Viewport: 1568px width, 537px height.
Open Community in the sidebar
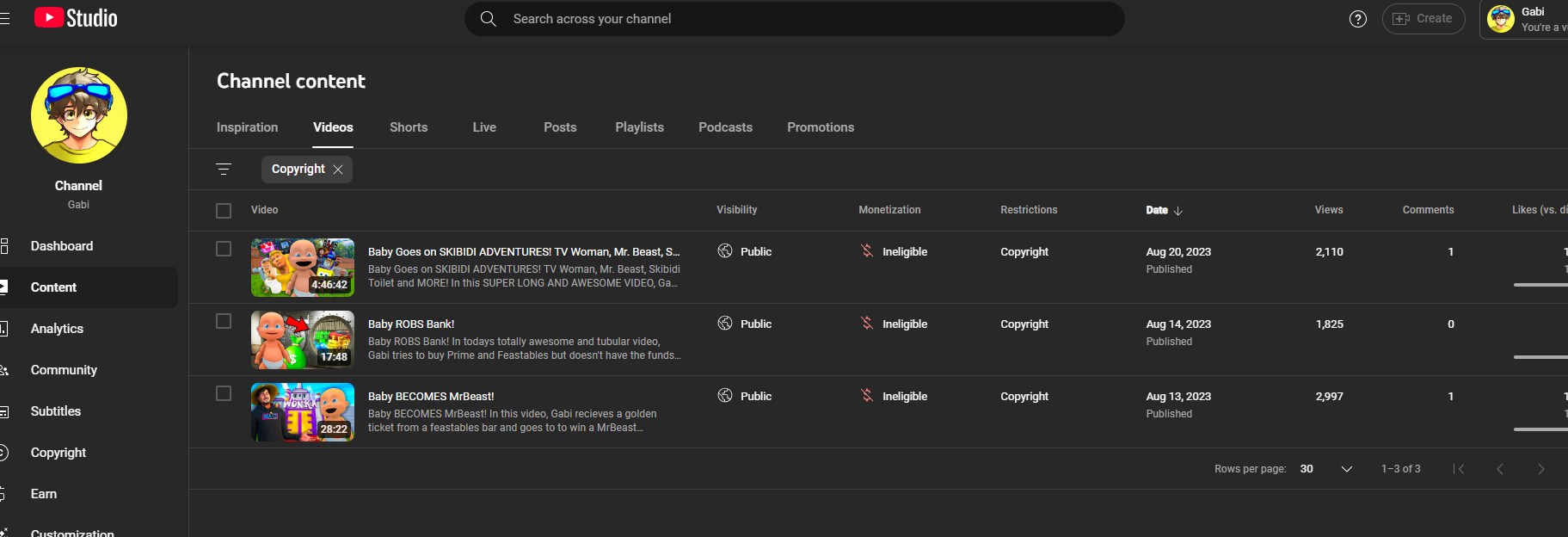pyautogui.click(x=89, y=370)
